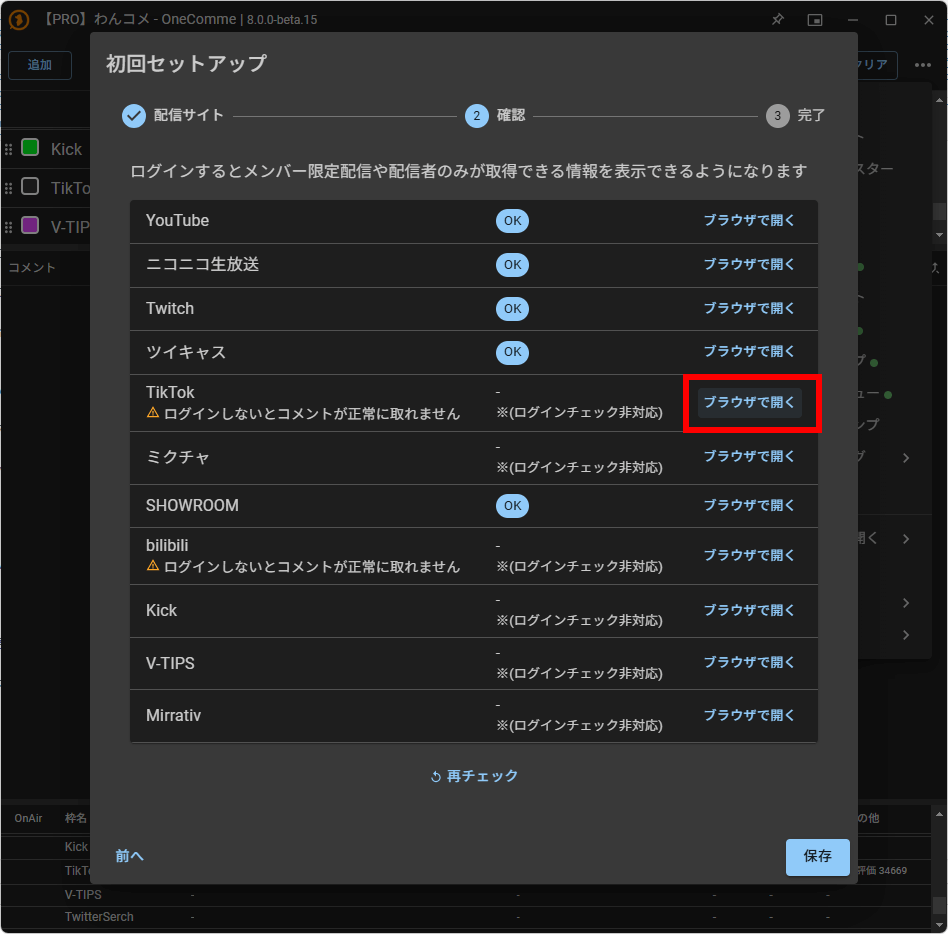This screenshot has width=948, height=934.
Task: Open the three-dot more options menu
Action: click(923, 65)
